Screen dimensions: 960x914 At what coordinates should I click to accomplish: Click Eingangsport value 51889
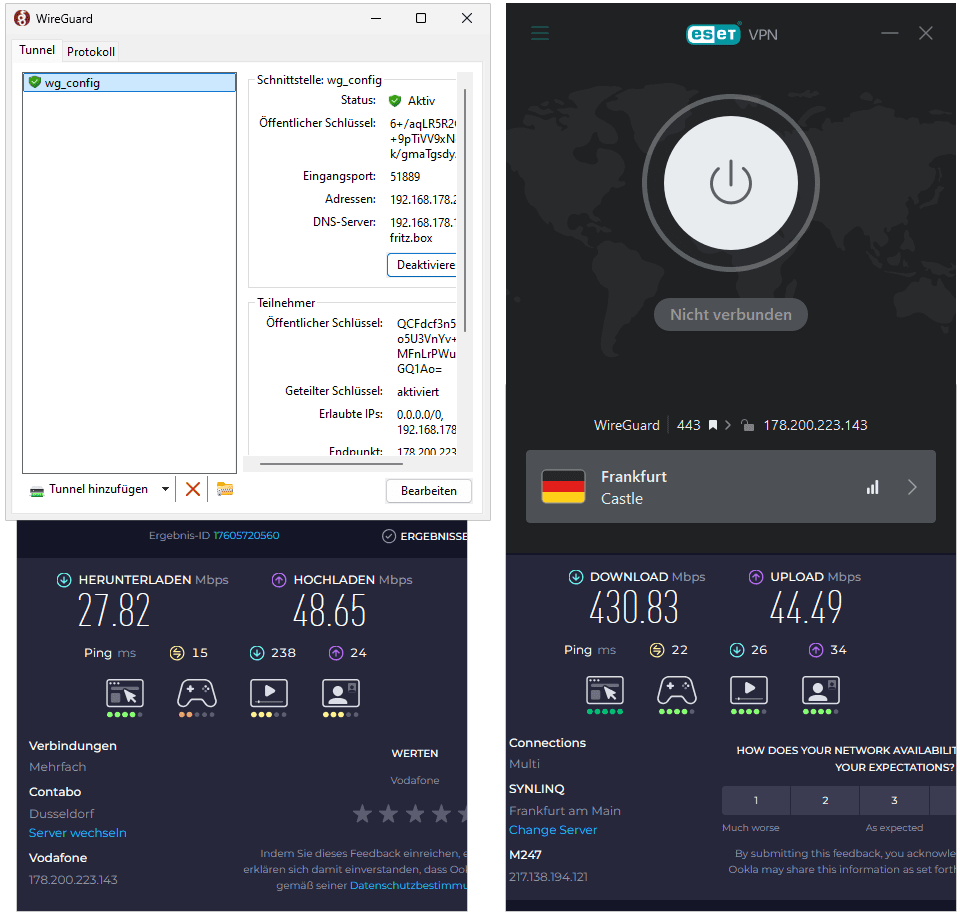405,177
